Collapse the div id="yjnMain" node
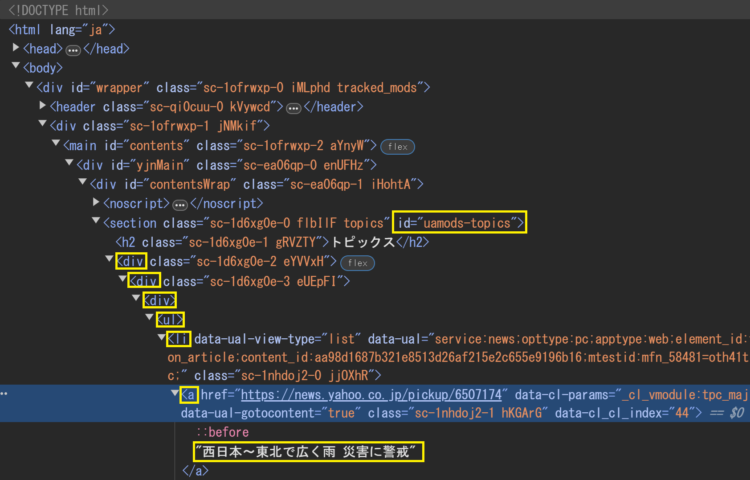The height and width of the screenshot is (480, 750). [69, 163]
